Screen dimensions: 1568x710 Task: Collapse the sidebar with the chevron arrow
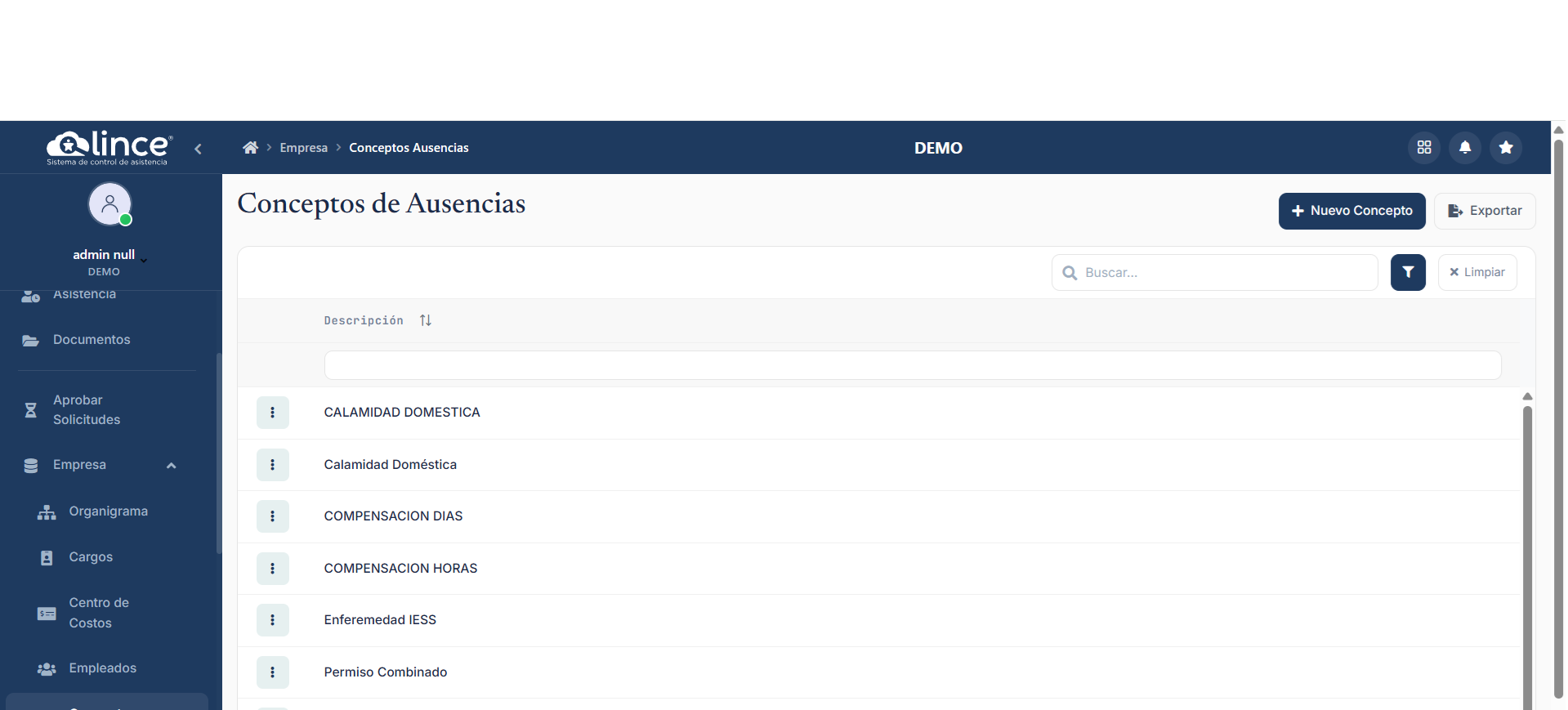[x=198, y=149]
